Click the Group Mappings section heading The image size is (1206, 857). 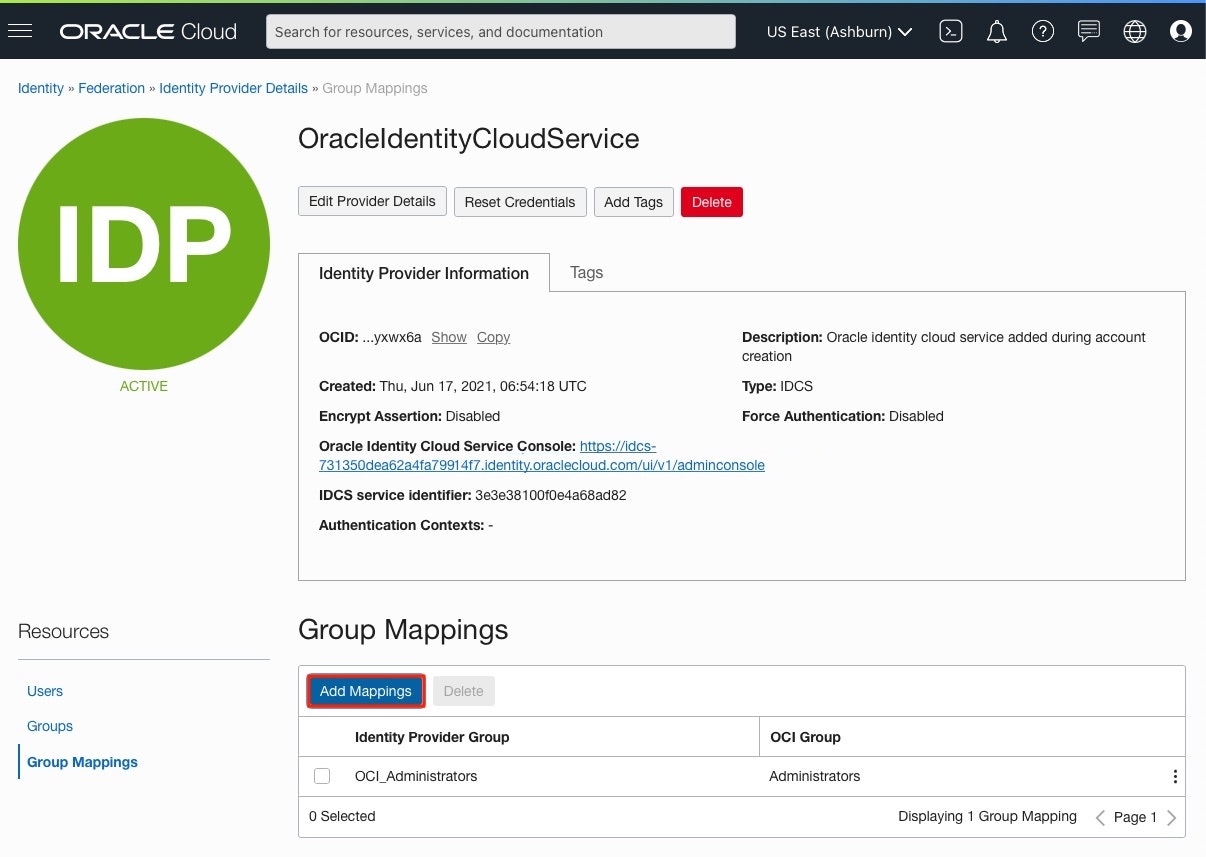403,630
